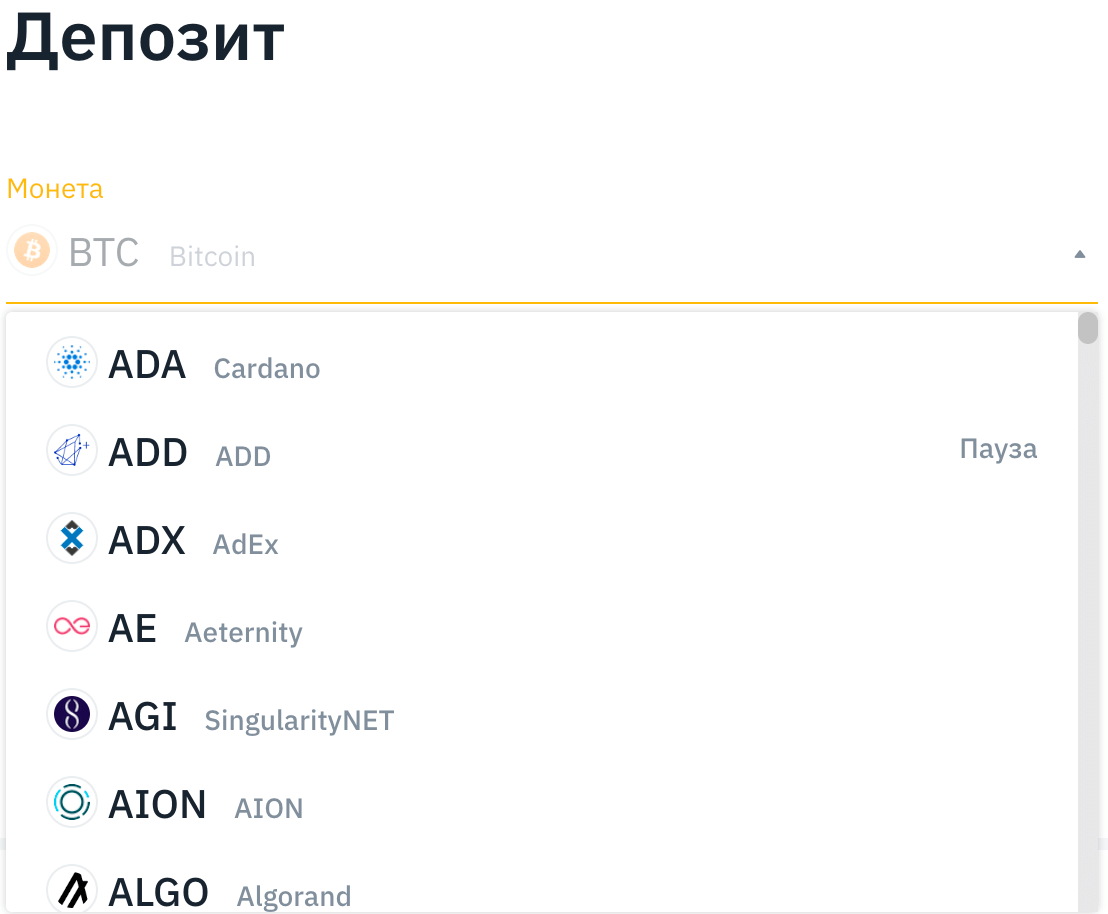Choose the ADX ticker from list

click(147, 541)
